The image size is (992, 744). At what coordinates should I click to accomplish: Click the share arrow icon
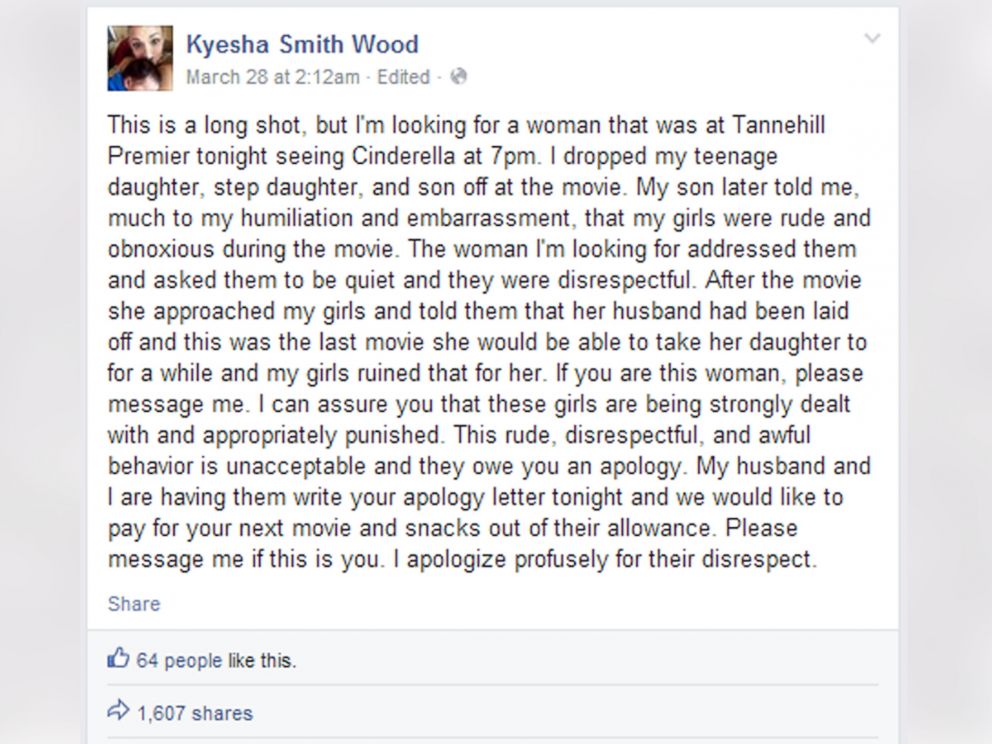118,710
